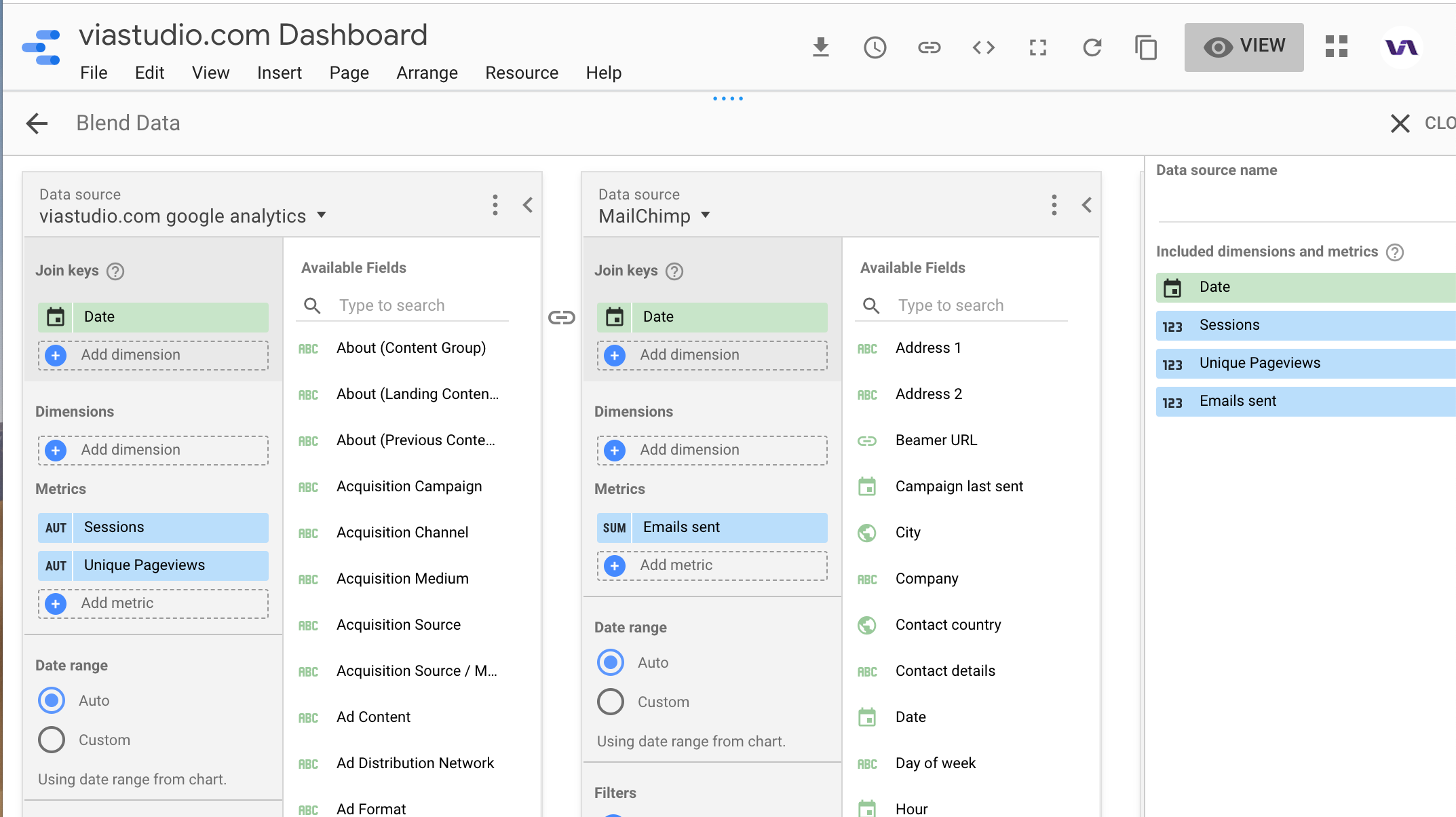This screenshot has width=1456, height=817.
Task: Select Custom date range for Google Analytics
Action: tap(52, 740)
